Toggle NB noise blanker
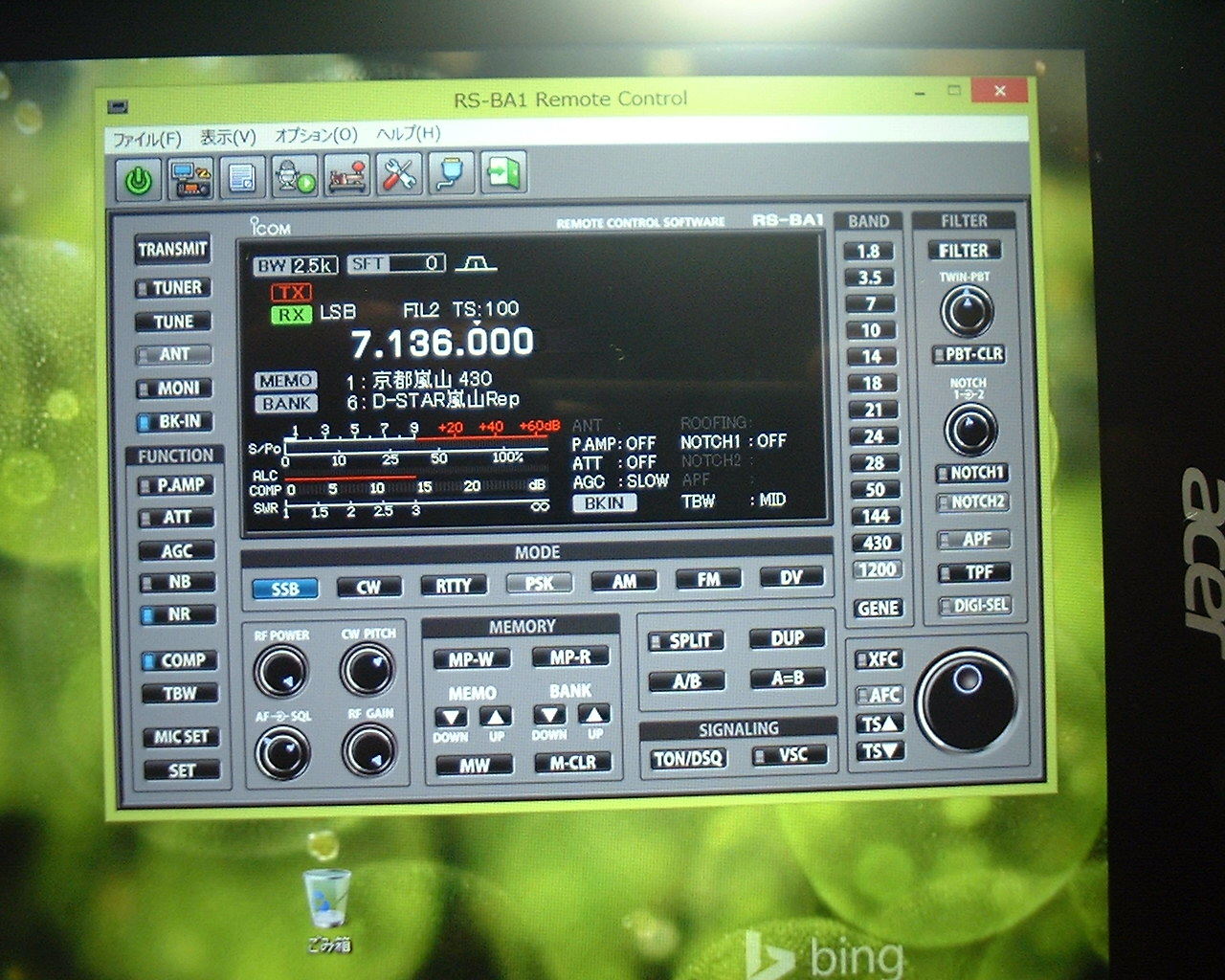This screenshot has width=1225, height=980. (177, 582)
